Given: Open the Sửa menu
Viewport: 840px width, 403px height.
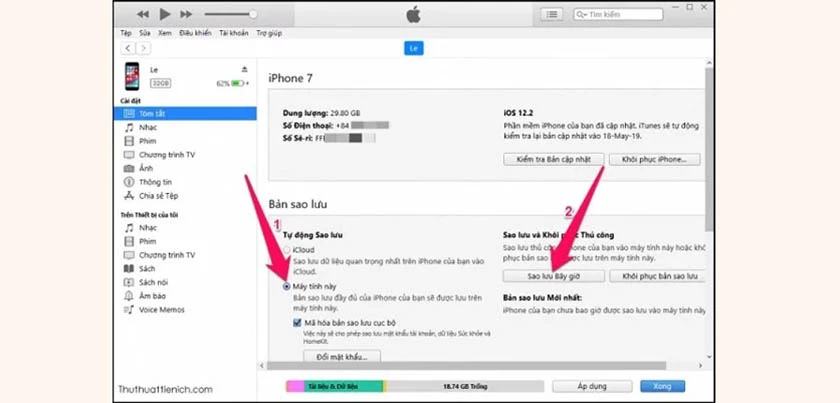Looking at the screenshot, I should pos(145,33).
